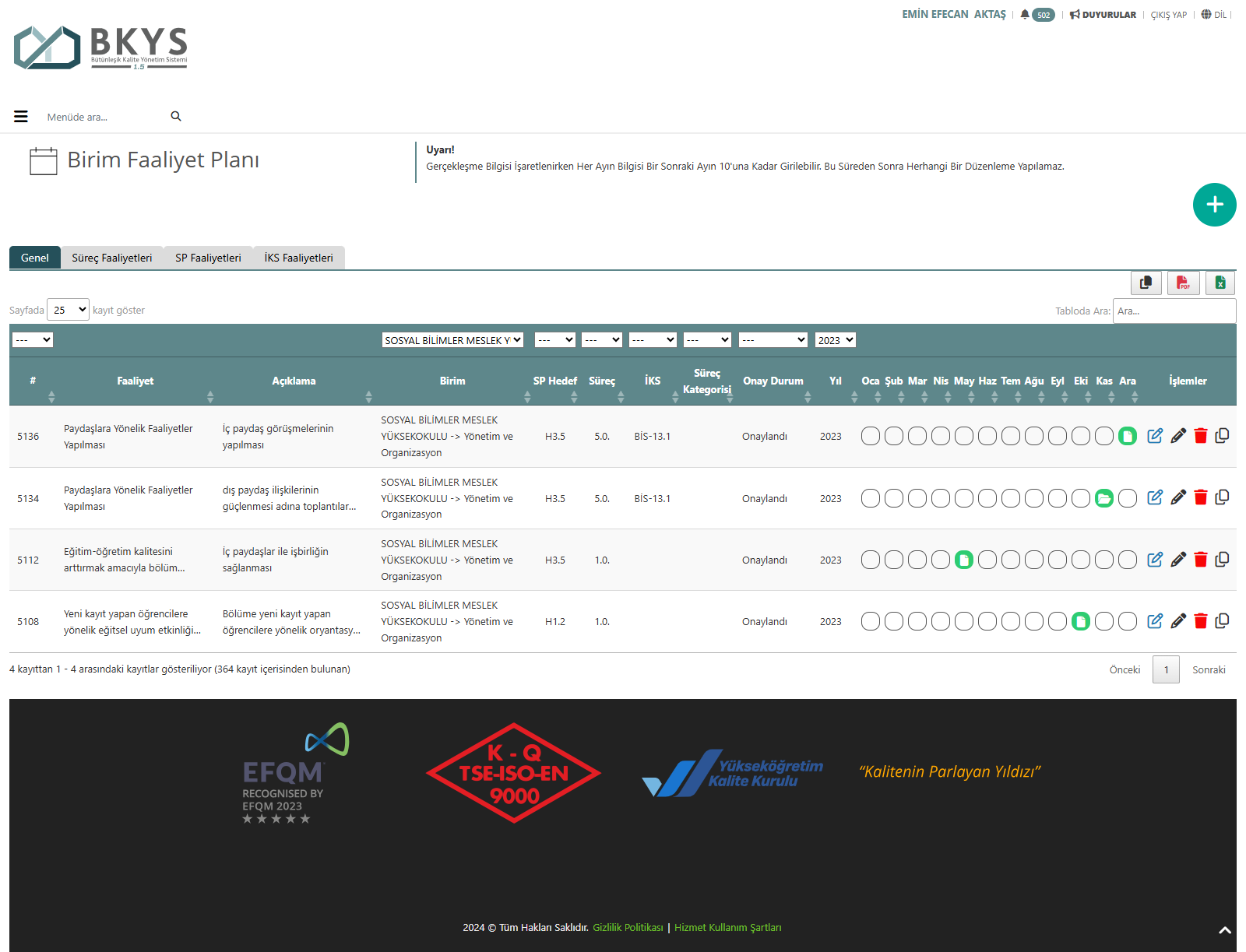Open the hamburger menu
Screen dimensions: 1246x952
click(x=21, y=117)
